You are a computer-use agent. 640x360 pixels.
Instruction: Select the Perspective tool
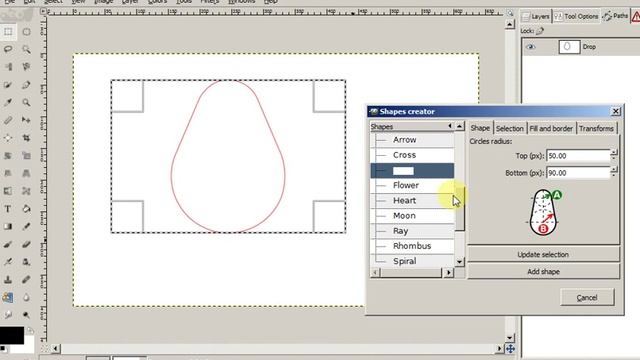26,173
